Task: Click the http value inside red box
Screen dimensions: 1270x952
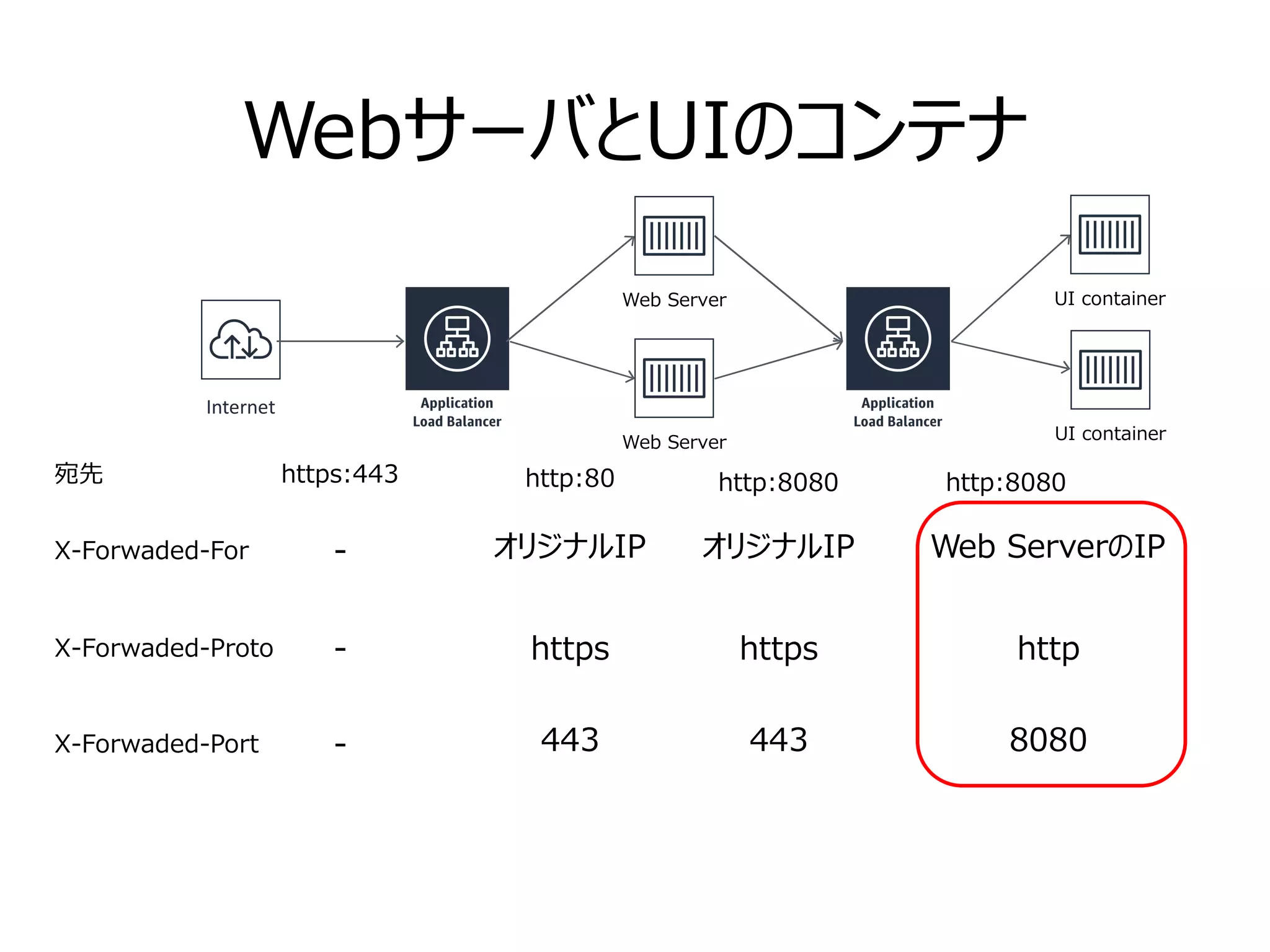Action: coord(1048,648)
